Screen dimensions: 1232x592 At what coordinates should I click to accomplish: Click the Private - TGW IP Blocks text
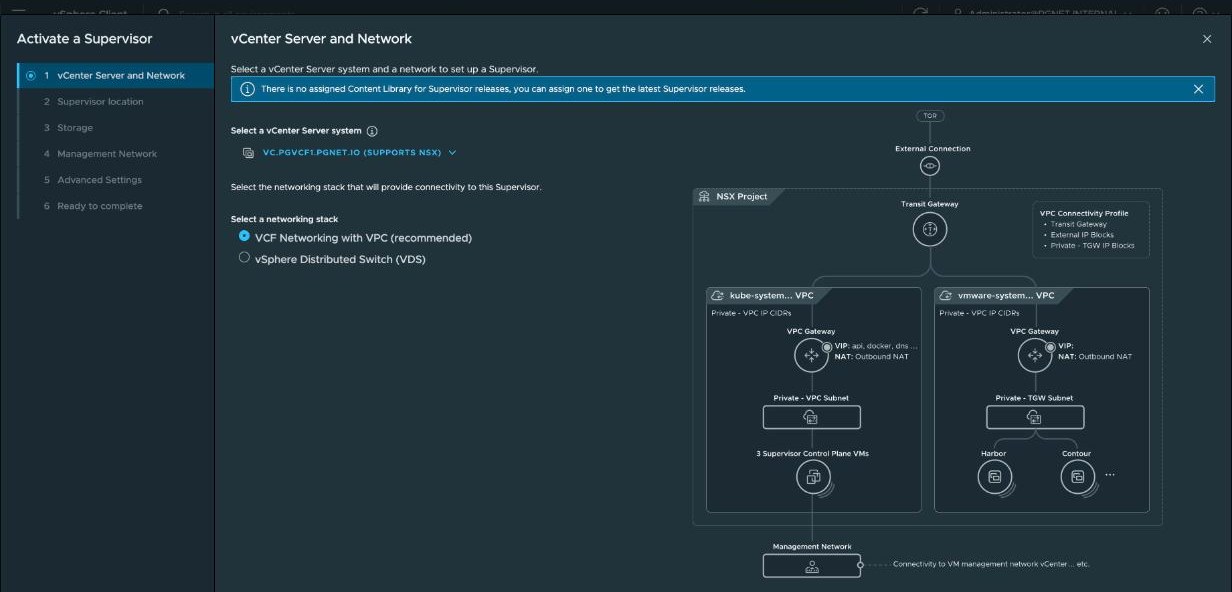point(1092,245)
